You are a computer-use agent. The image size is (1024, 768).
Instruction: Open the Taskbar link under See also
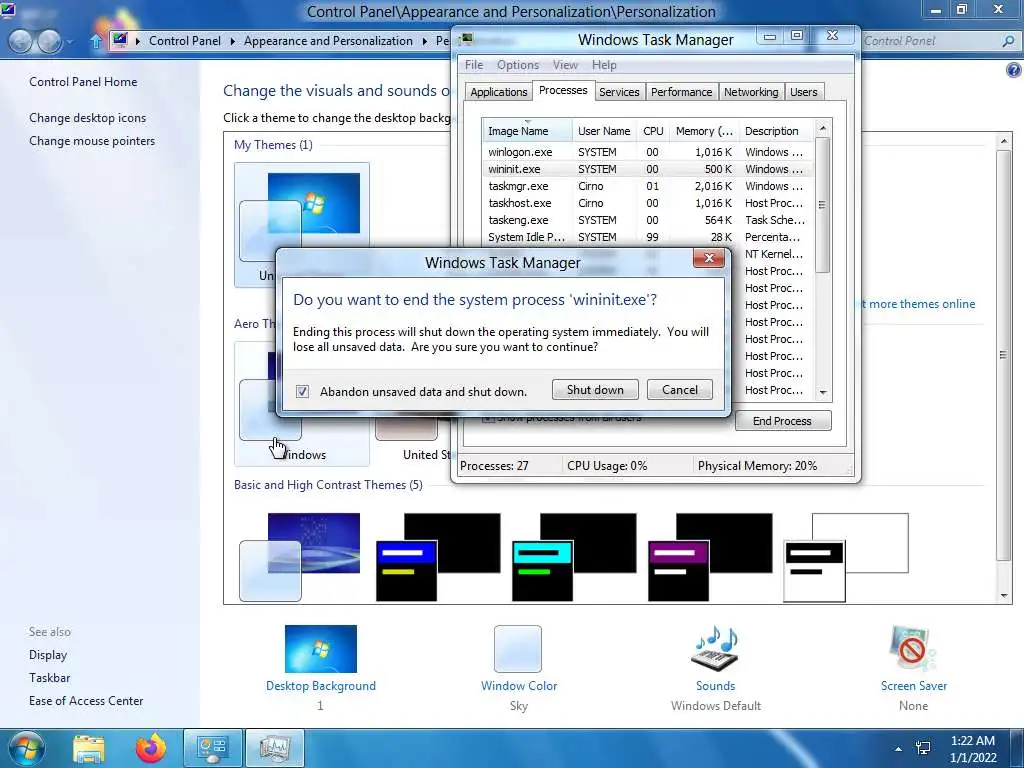pos(49,677)
